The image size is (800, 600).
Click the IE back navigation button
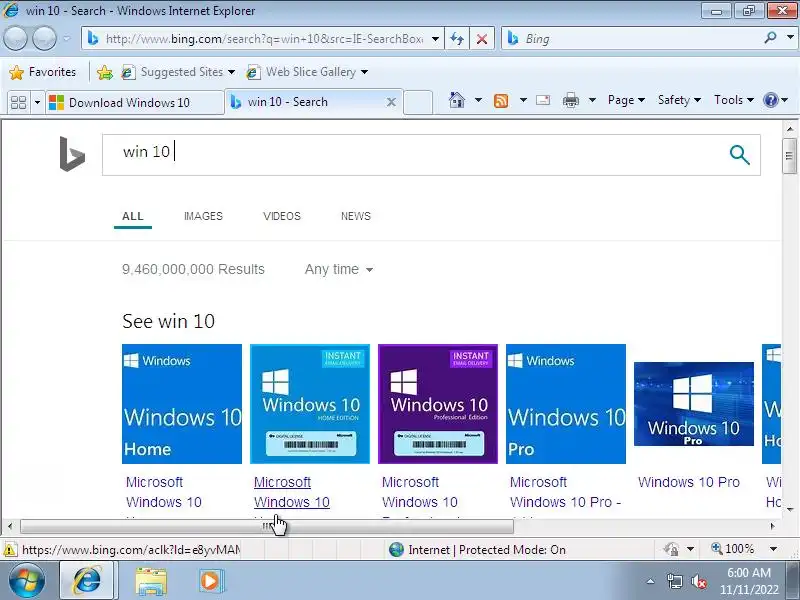[x=15, y=39]
